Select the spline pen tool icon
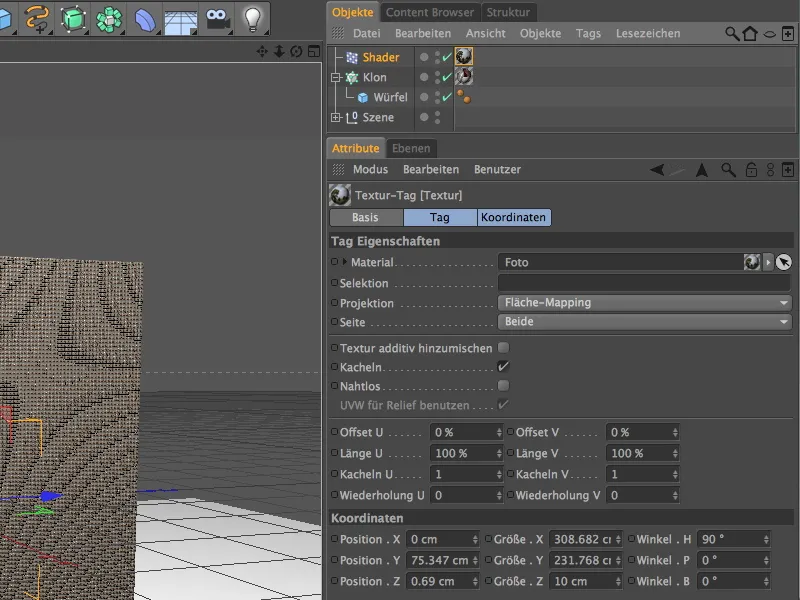Viewport: 800px width, 600px height. (37, 19)
